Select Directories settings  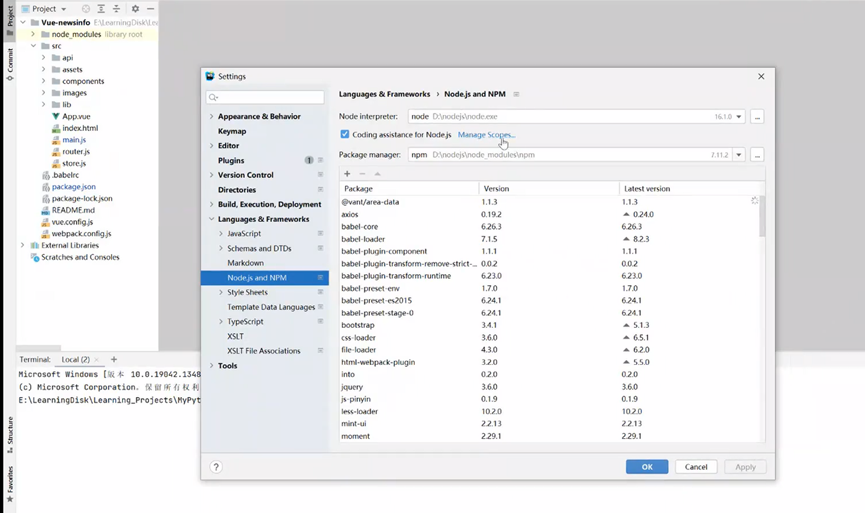coord(237,190)
